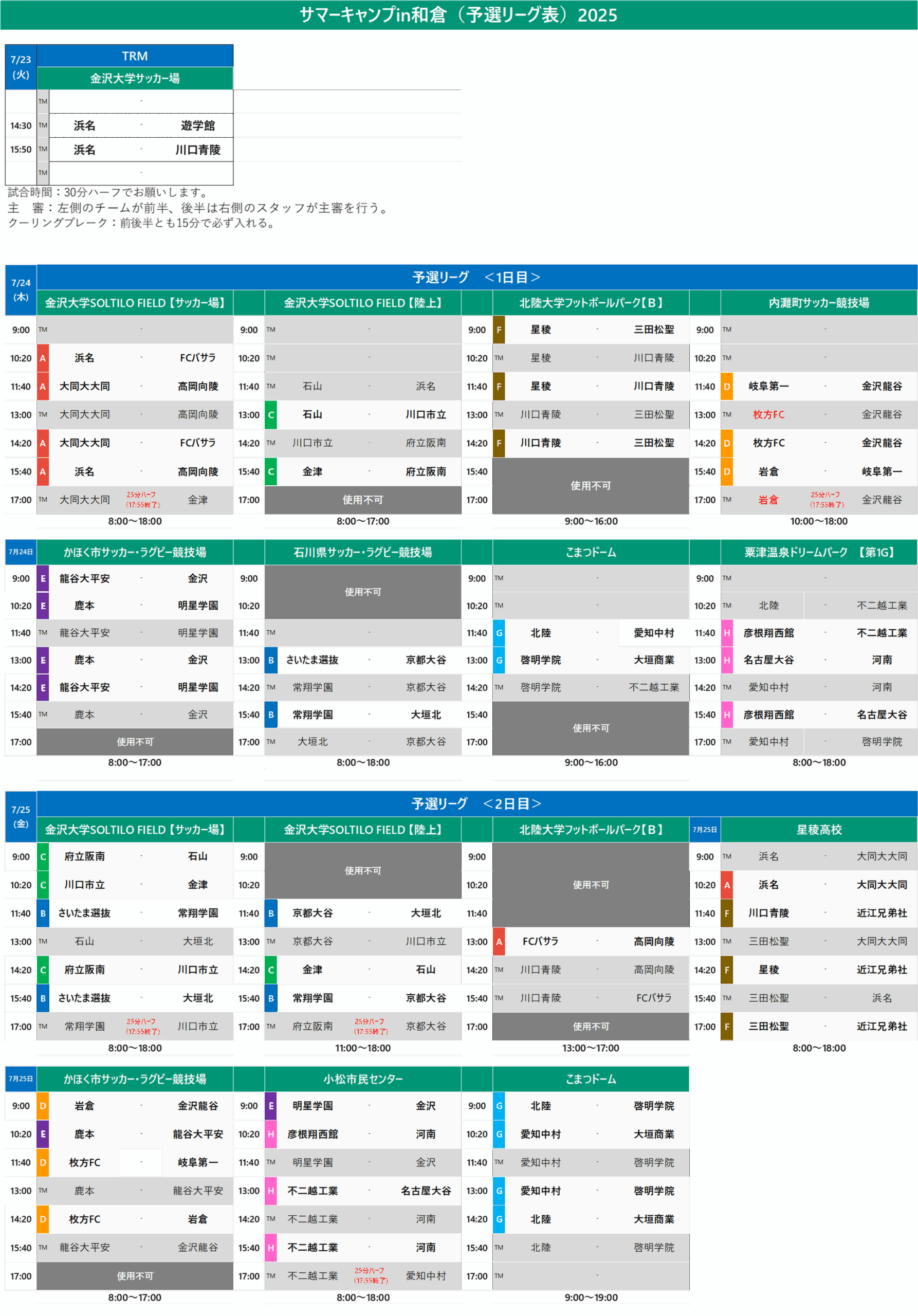Click 岐阜第一 in the 11:40 金沢龍谷 match, day one

pyautogui.click(x=768, y=386)
